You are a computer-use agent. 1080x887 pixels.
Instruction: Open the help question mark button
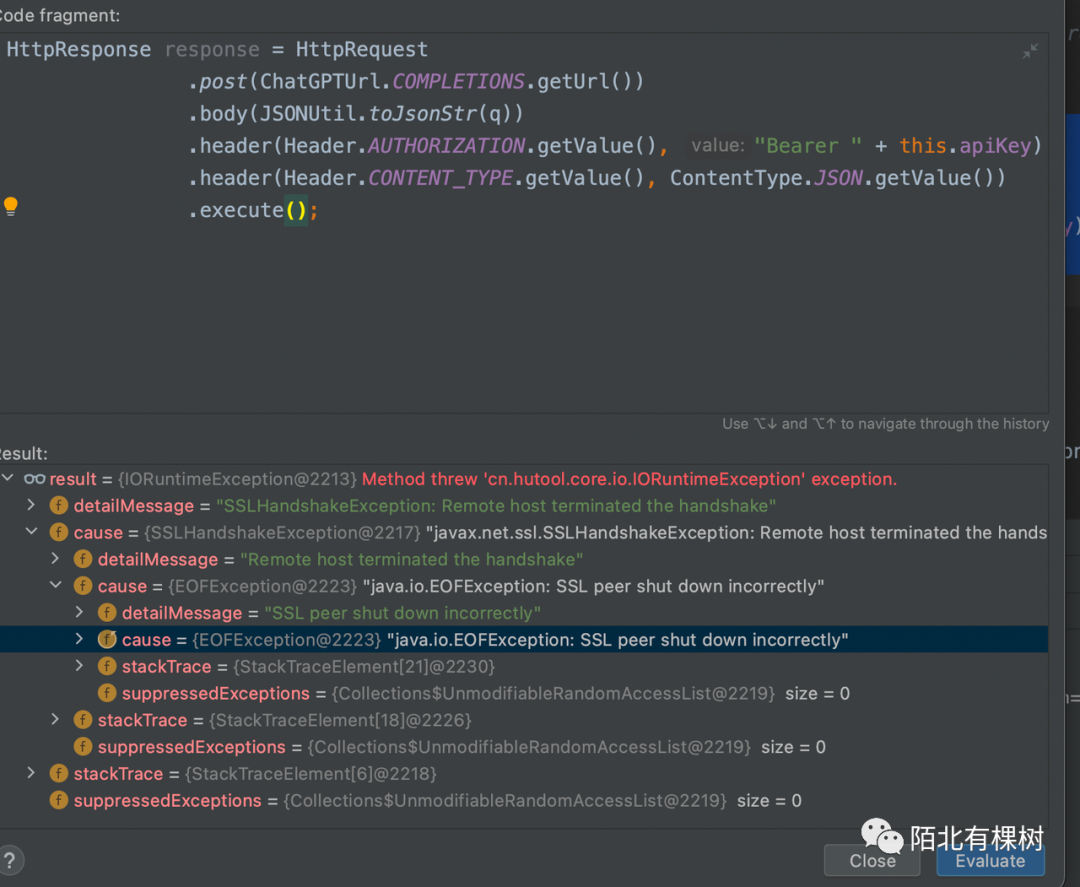point(9,861)
